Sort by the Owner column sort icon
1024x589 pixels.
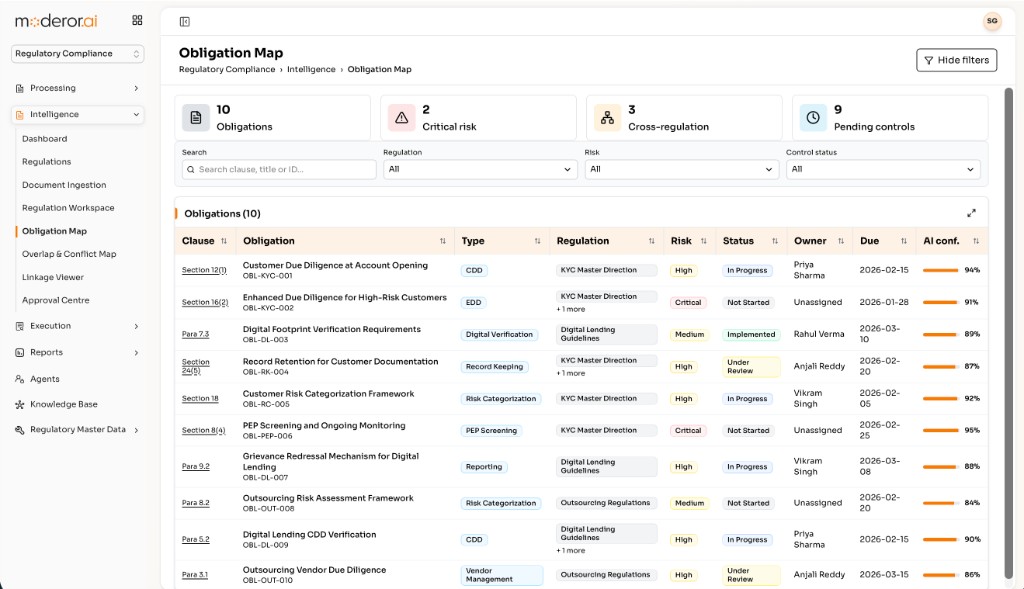tap(841, 241)
